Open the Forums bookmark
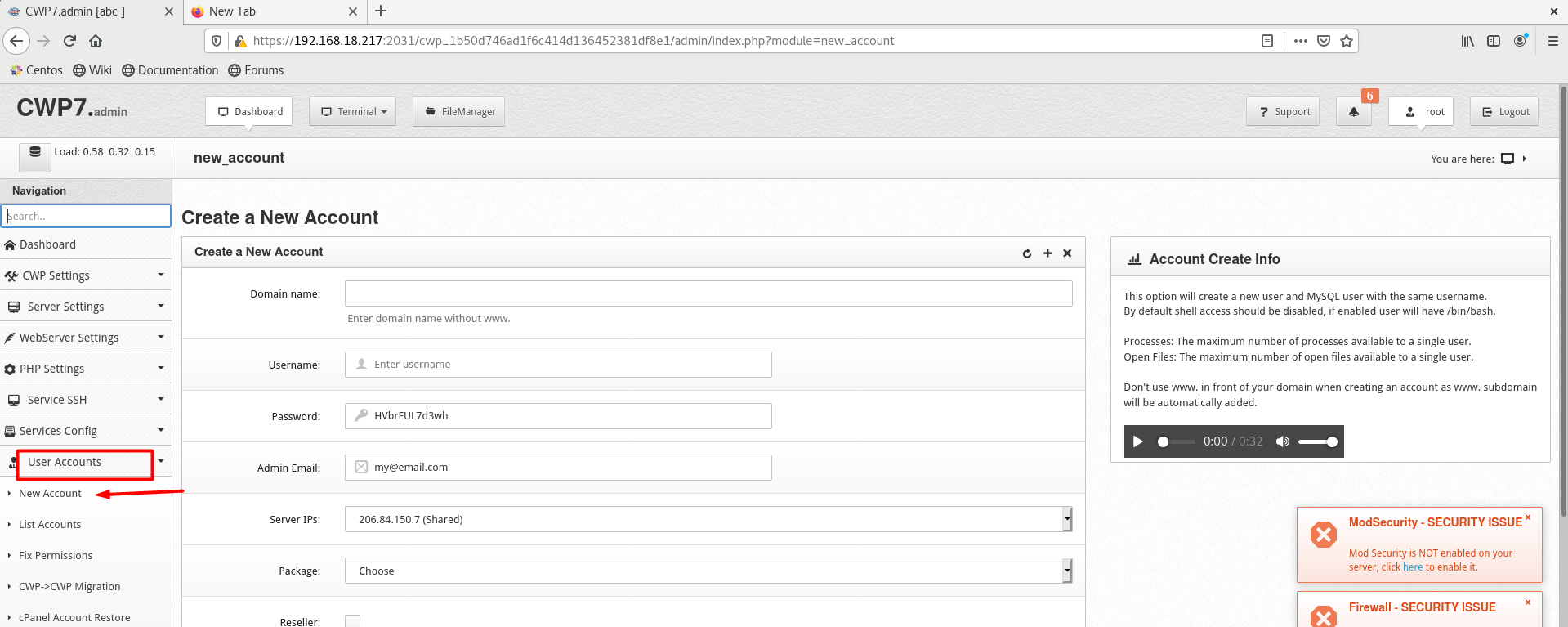This screenshot has width=1568, height=627. [256, 70]
